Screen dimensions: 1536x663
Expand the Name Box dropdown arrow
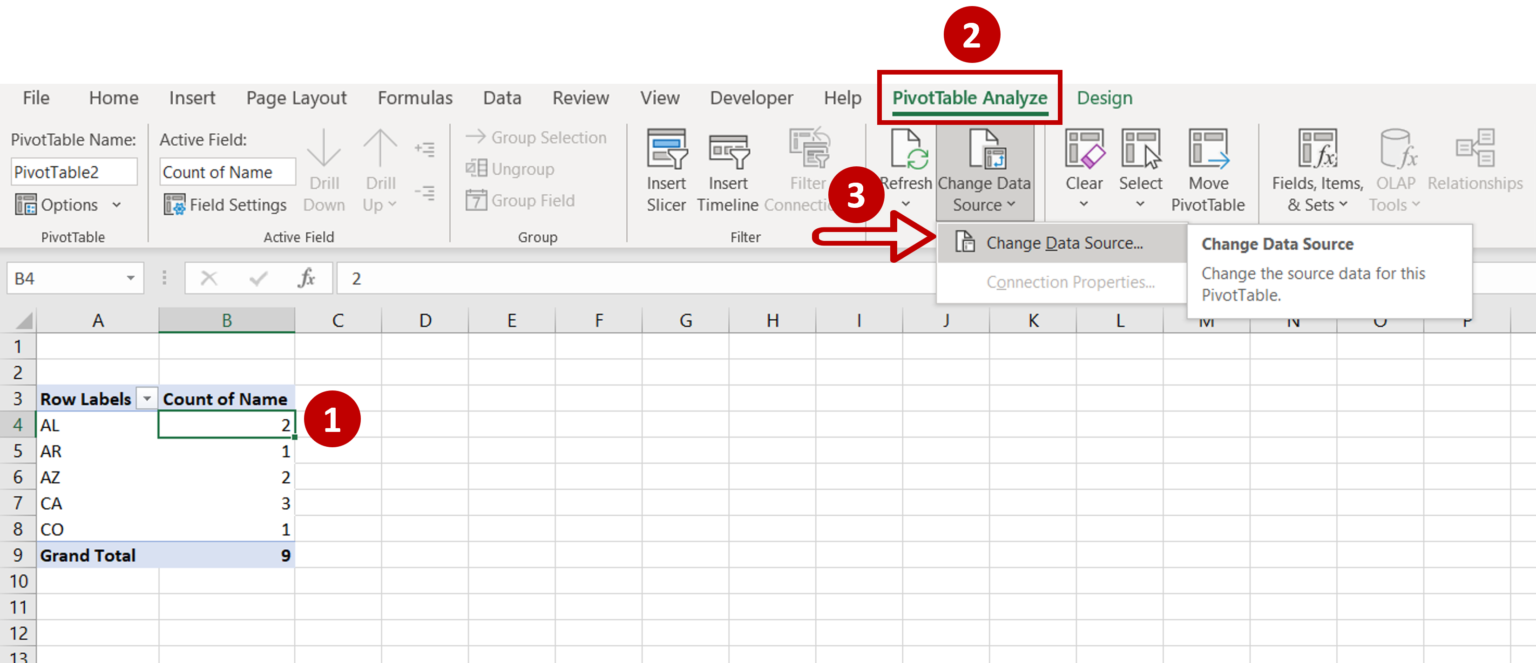[x=130, y=279]
